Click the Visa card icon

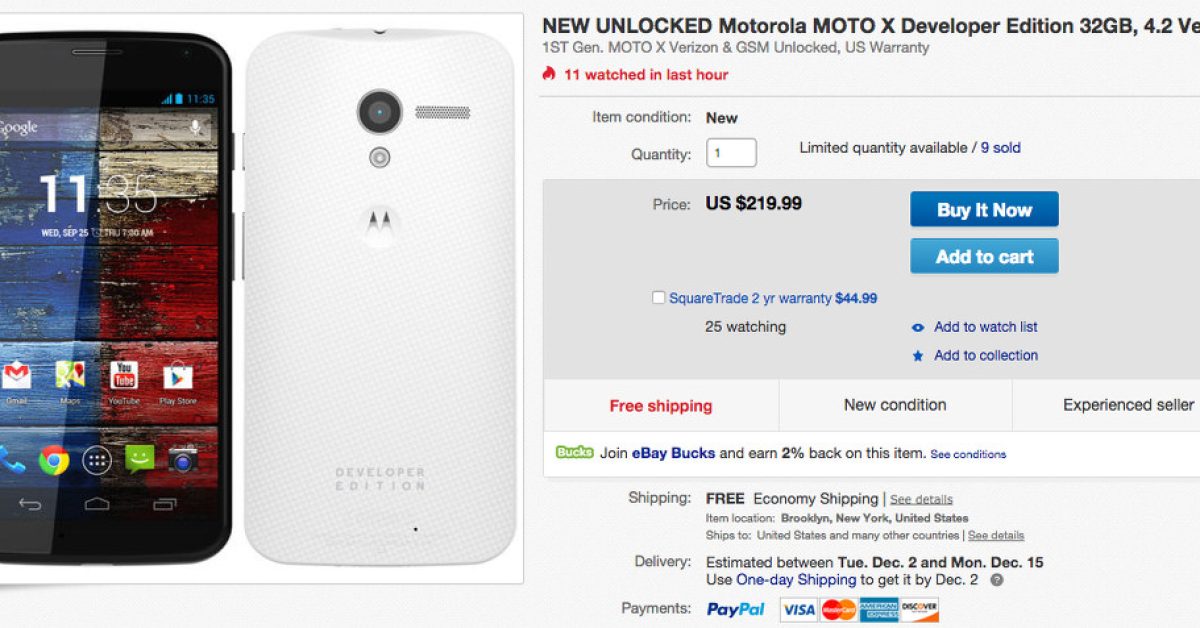tap(799, 609)
